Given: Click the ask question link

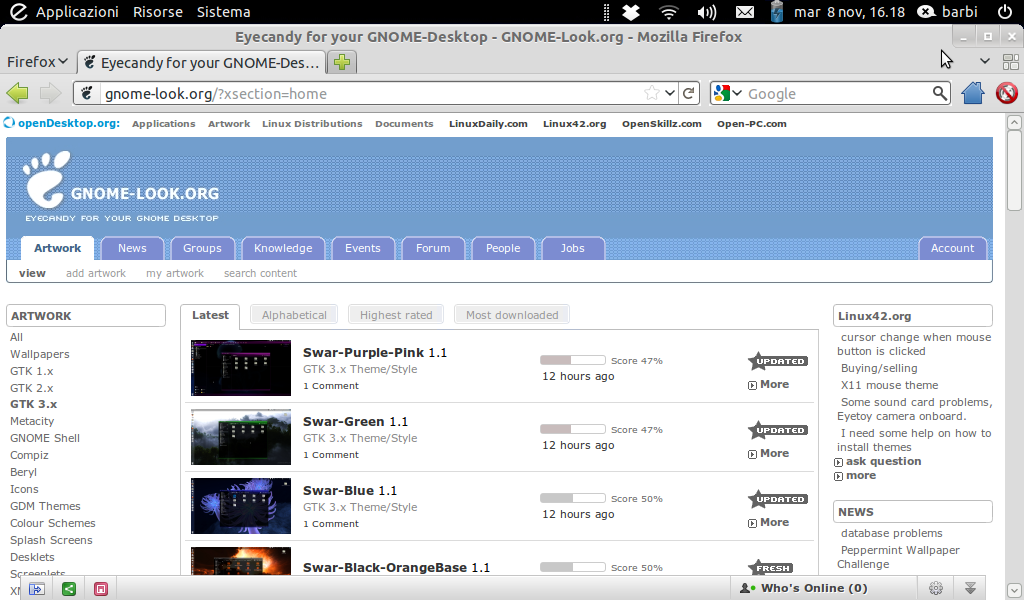Looking at the screenshot, I should pos(883,461).
